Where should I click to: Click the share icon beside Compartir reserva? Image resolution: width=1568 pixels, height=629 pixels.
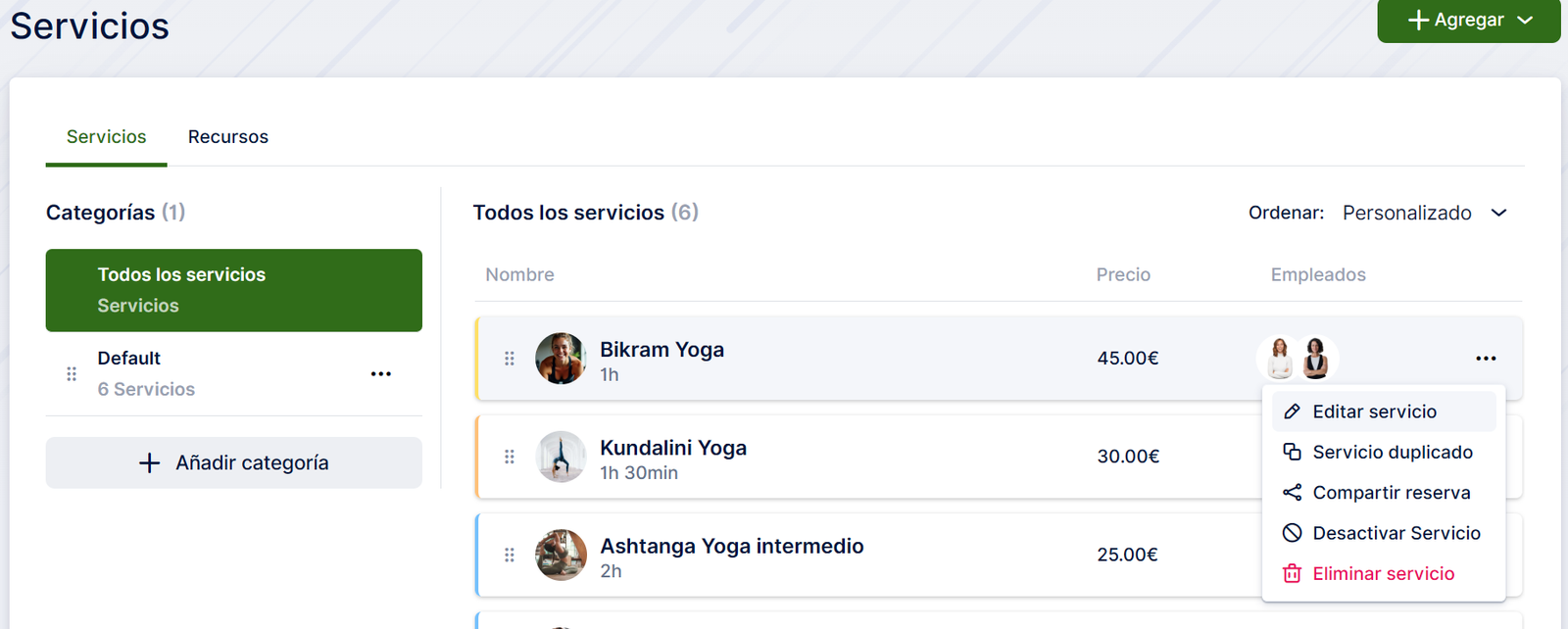point(1292,492)
